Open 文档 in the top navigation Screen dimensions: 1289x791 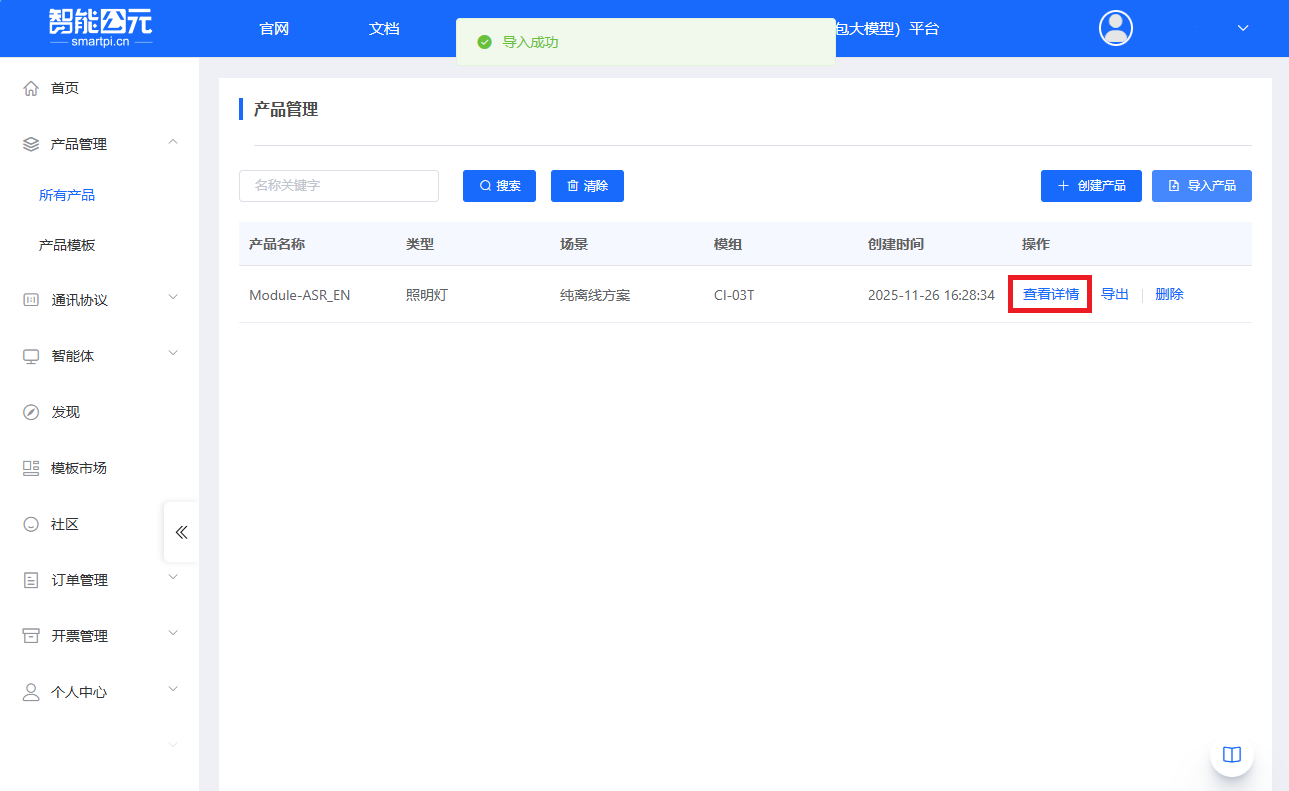(384, 28)
